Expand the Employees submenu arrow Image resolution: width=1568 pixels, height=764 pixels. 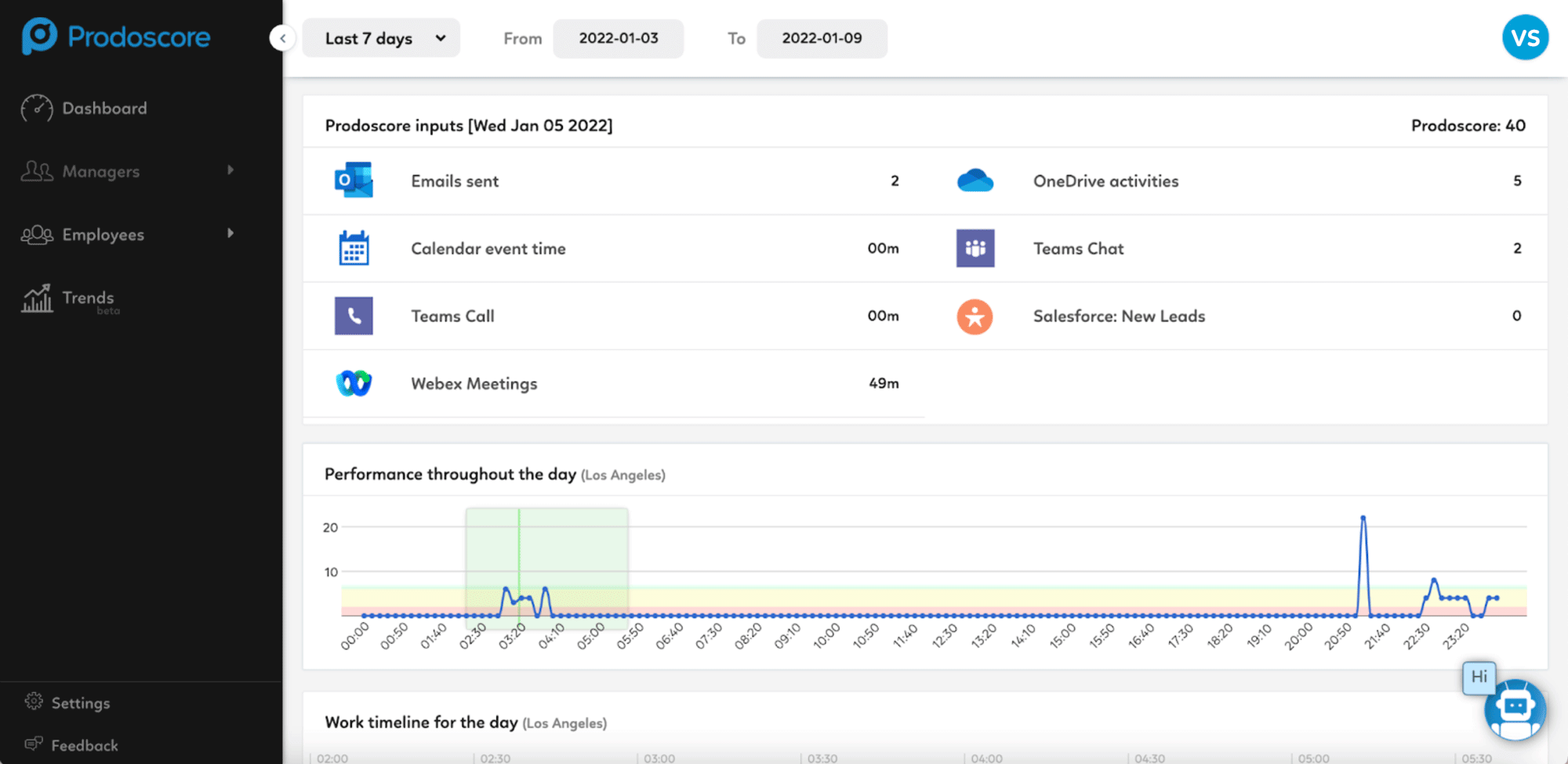click(230, 234)
